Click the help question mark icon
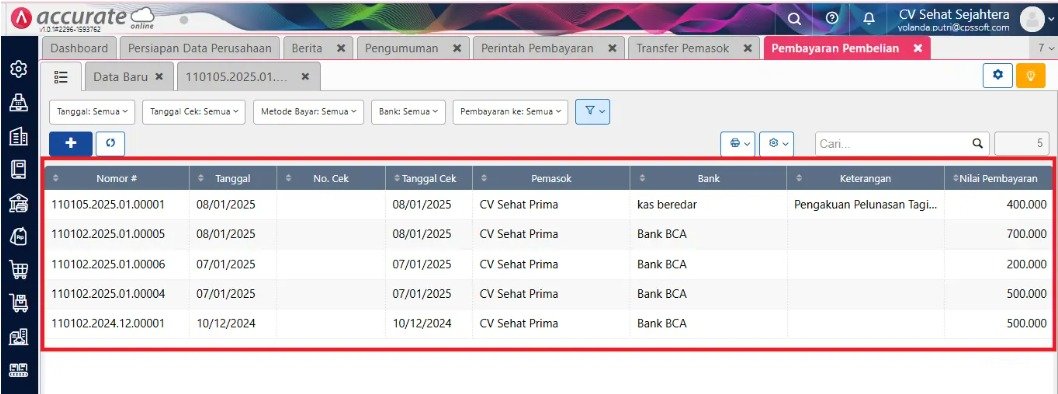The height and width of the screenshot is (394, 1058). coord(832,19)
